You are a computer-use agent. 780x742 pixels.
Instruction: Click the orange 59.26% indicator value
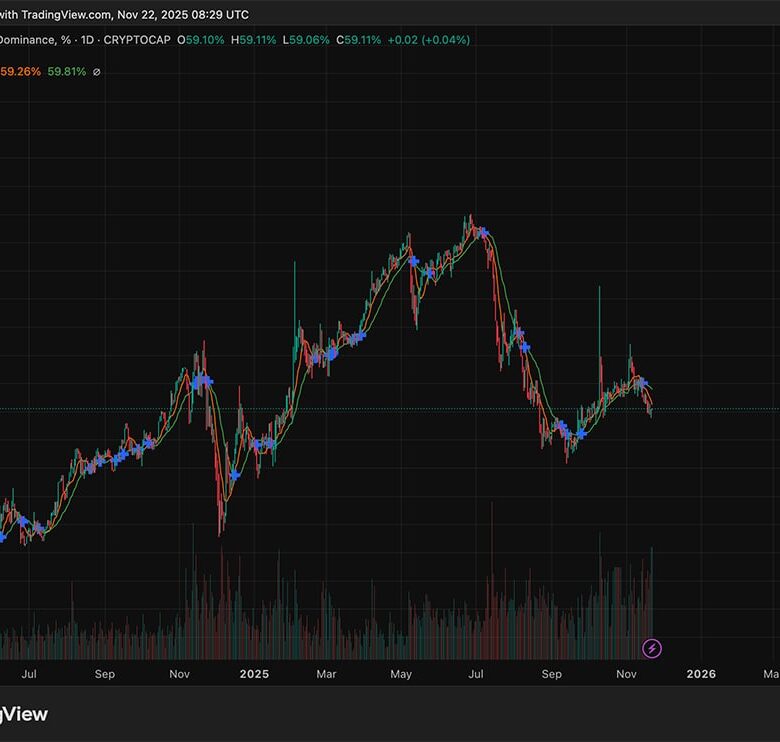point(20,72)
